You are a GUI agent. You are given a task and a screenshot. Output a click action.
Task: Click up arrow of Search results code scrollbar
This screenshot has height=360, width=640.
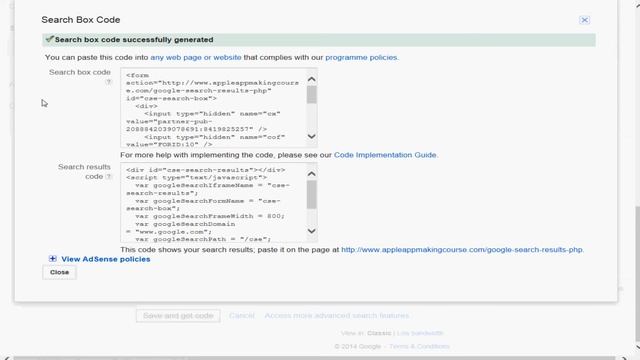pyautogui.click(x=311, y=174)
